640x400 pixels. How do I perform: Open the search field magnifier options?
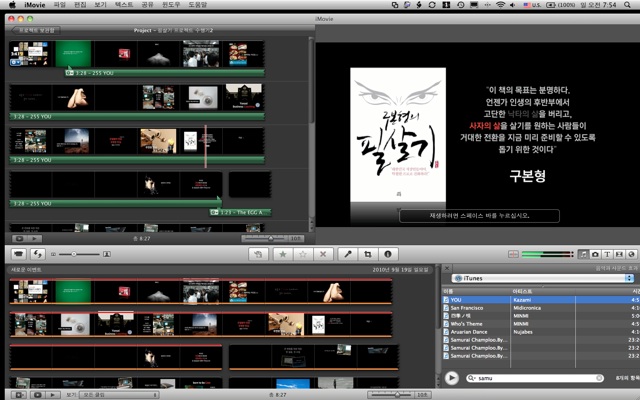pyautogui.click(x=472, y=378)
